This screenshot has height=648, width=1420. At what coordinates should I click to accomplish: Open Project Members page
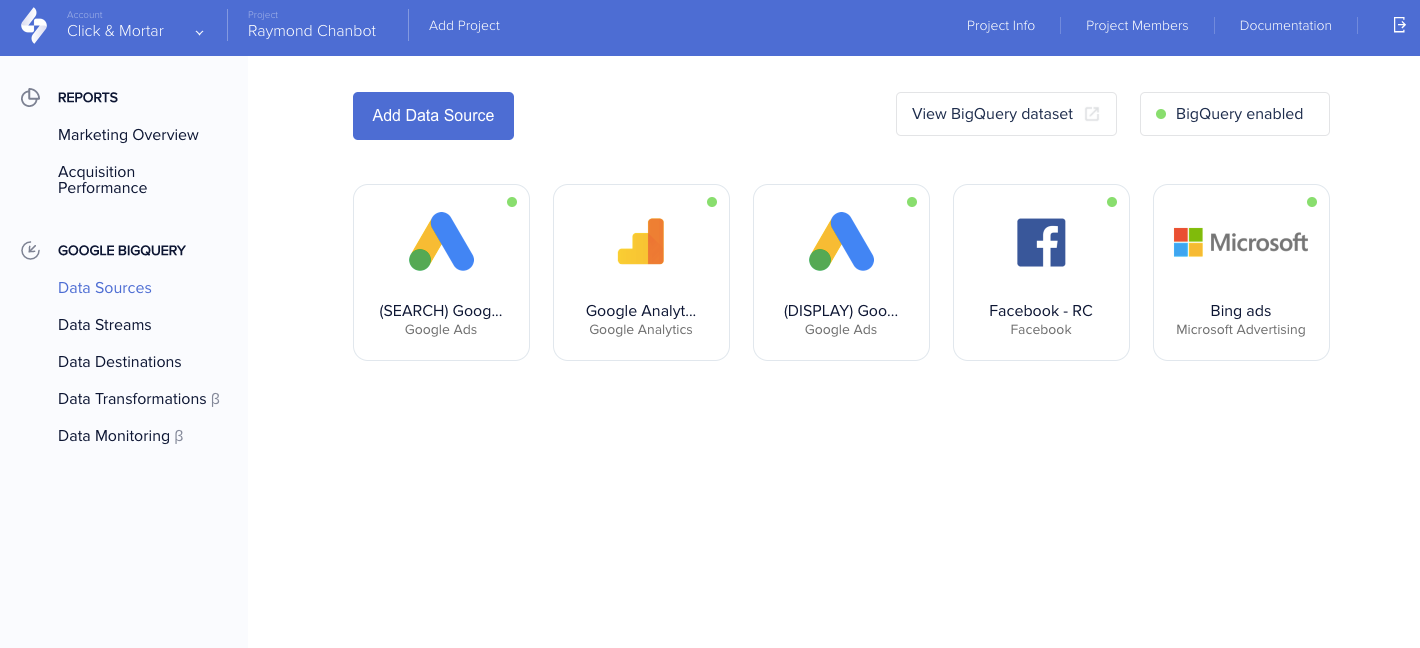point(1137,26)
